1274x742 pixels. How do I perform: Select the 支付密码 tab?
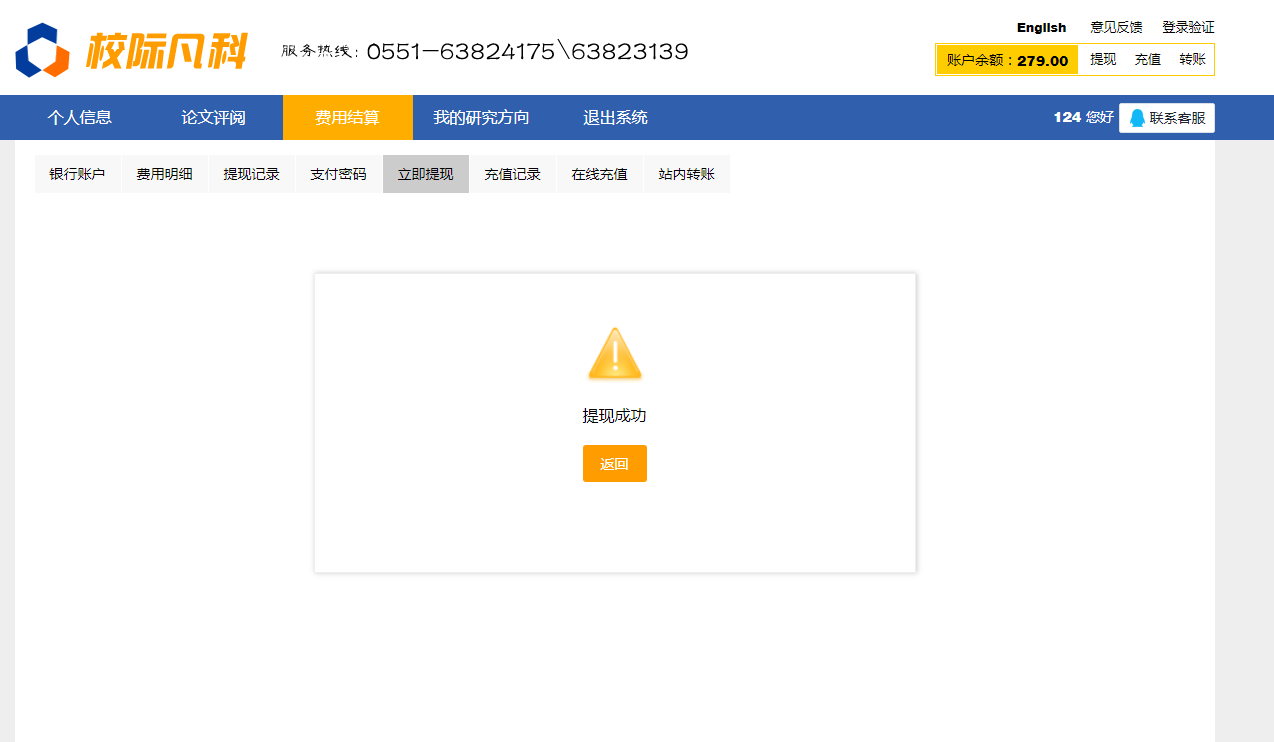click(x=338, y=174)
